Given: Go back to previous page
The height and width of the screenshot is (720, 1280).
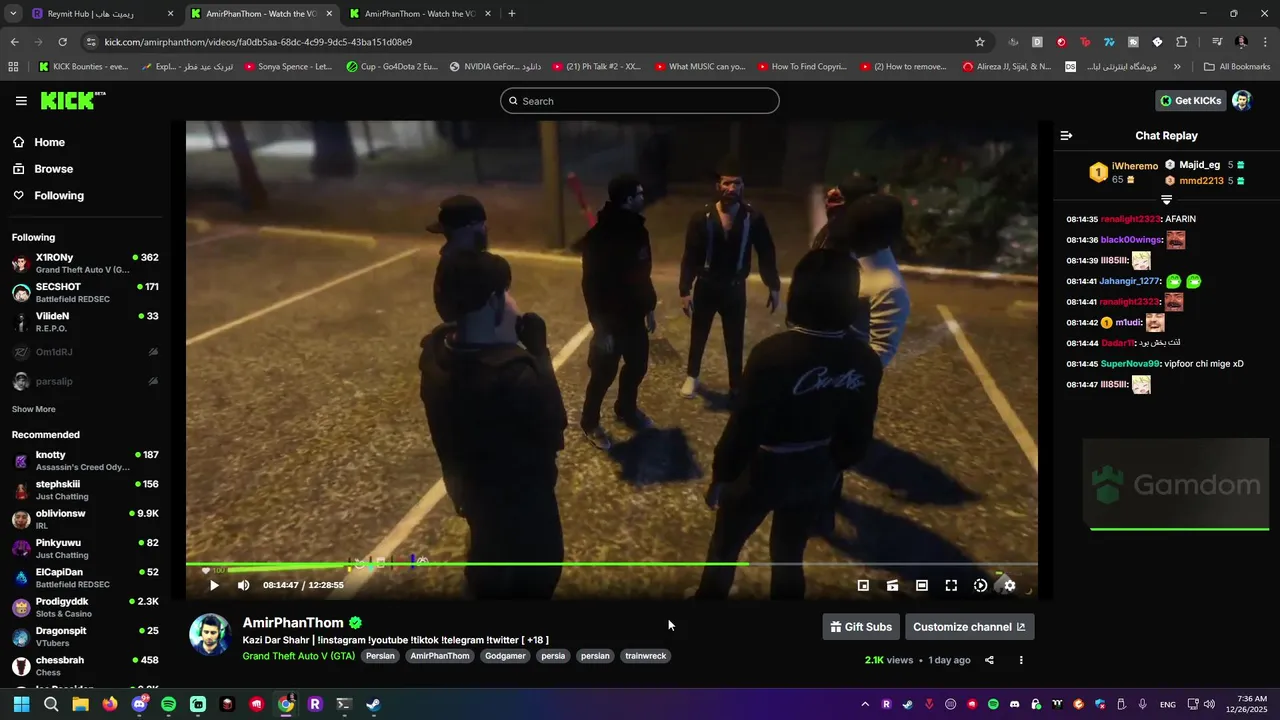Looking at the screenshot, I should [x=14, y=42].
